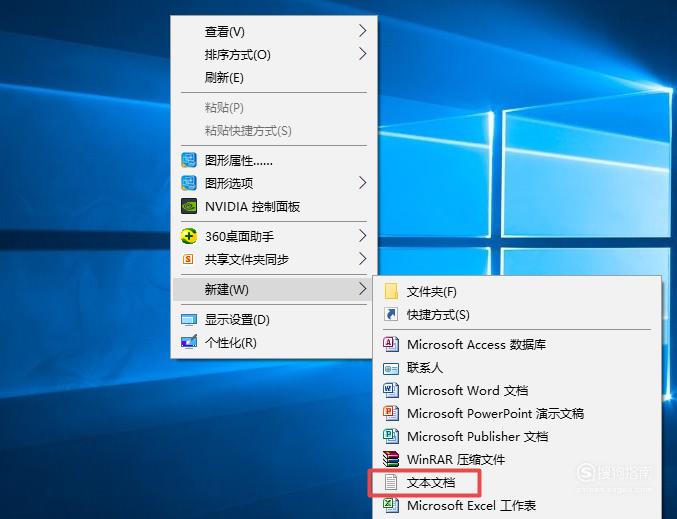Open 个性化(R) from the context menu
The width and height of the screenshot is (677, 519).
coord(273,343)
